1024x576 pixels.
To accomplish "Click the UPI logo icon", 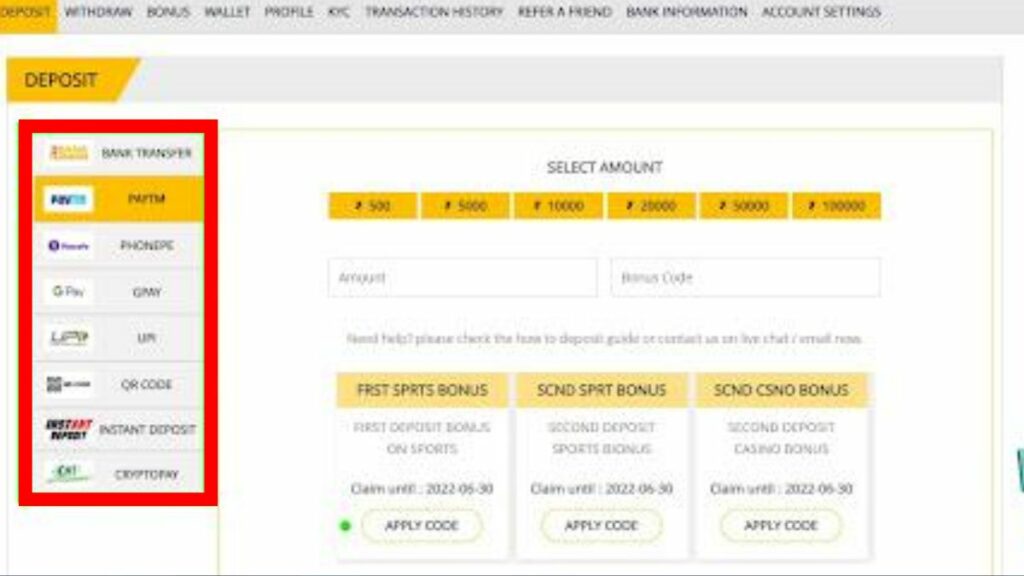I will 69,338.
